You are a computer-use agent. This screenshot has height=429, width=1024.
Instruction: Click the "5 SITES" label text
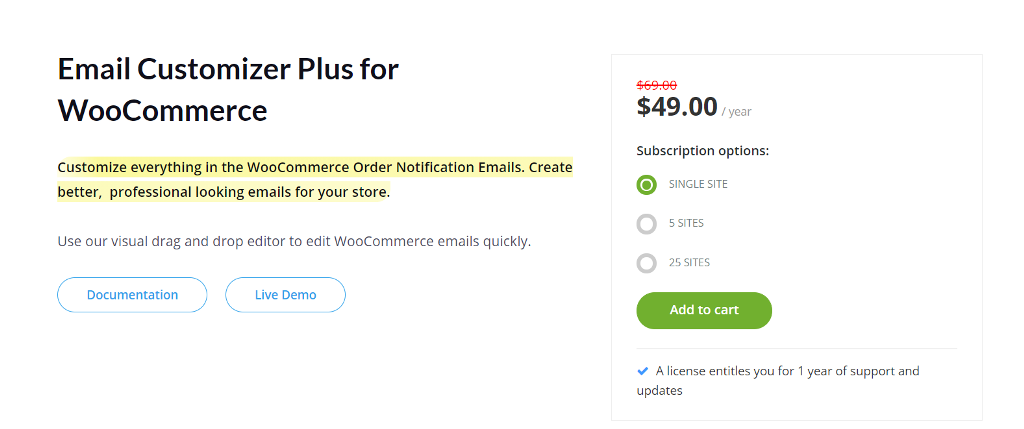pyautogui.click(x=686, y=224)
